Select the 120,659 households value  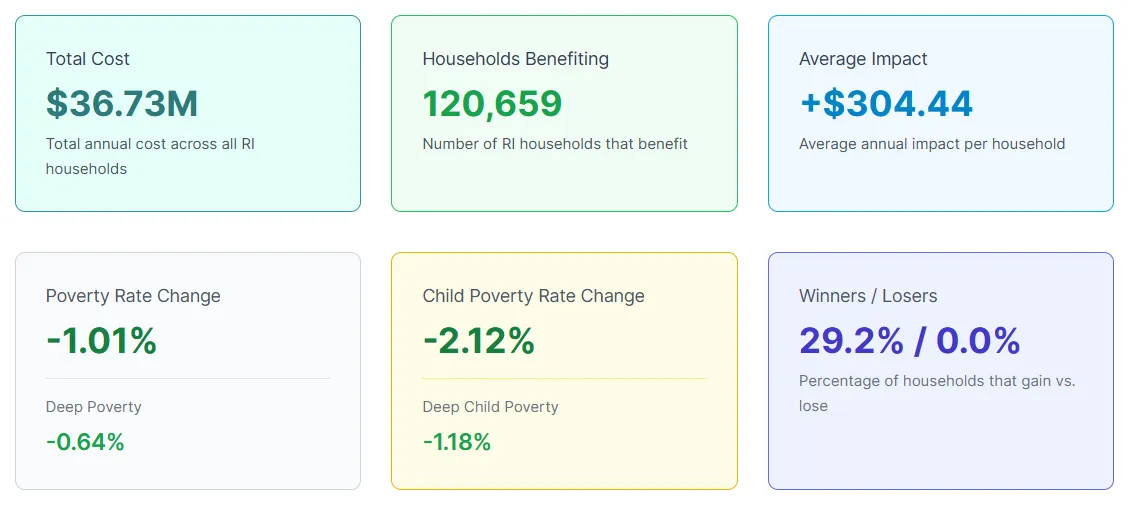click(492, 103)
